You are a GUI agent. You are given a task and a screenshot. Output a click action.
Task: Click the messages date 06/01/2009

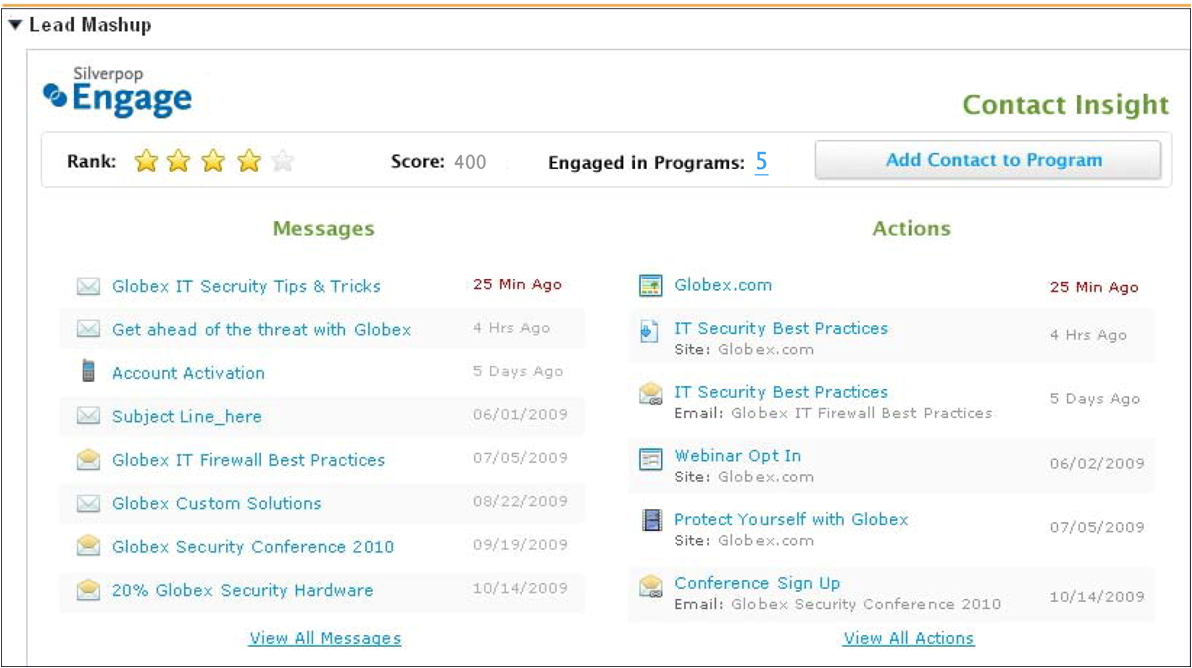coord(520,414)
